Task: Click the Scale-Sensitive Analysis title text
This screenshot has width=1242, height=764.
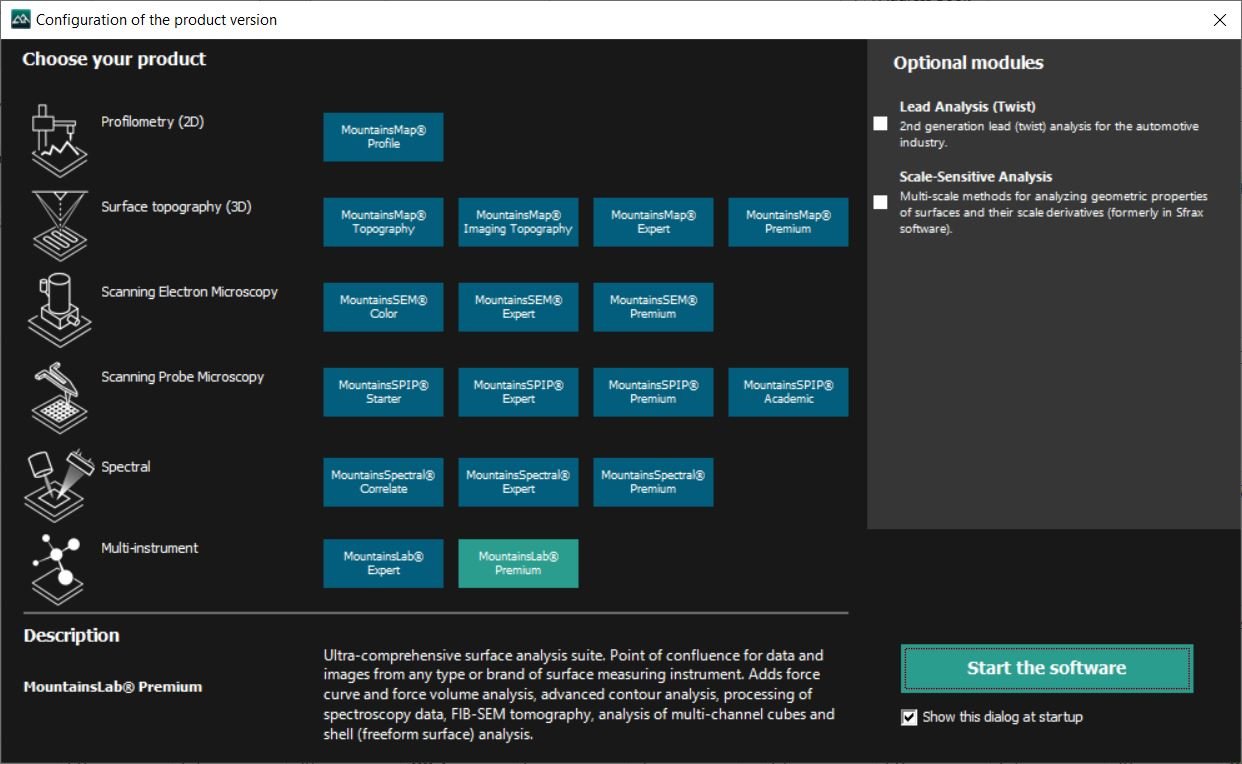Action: (976, 177)
